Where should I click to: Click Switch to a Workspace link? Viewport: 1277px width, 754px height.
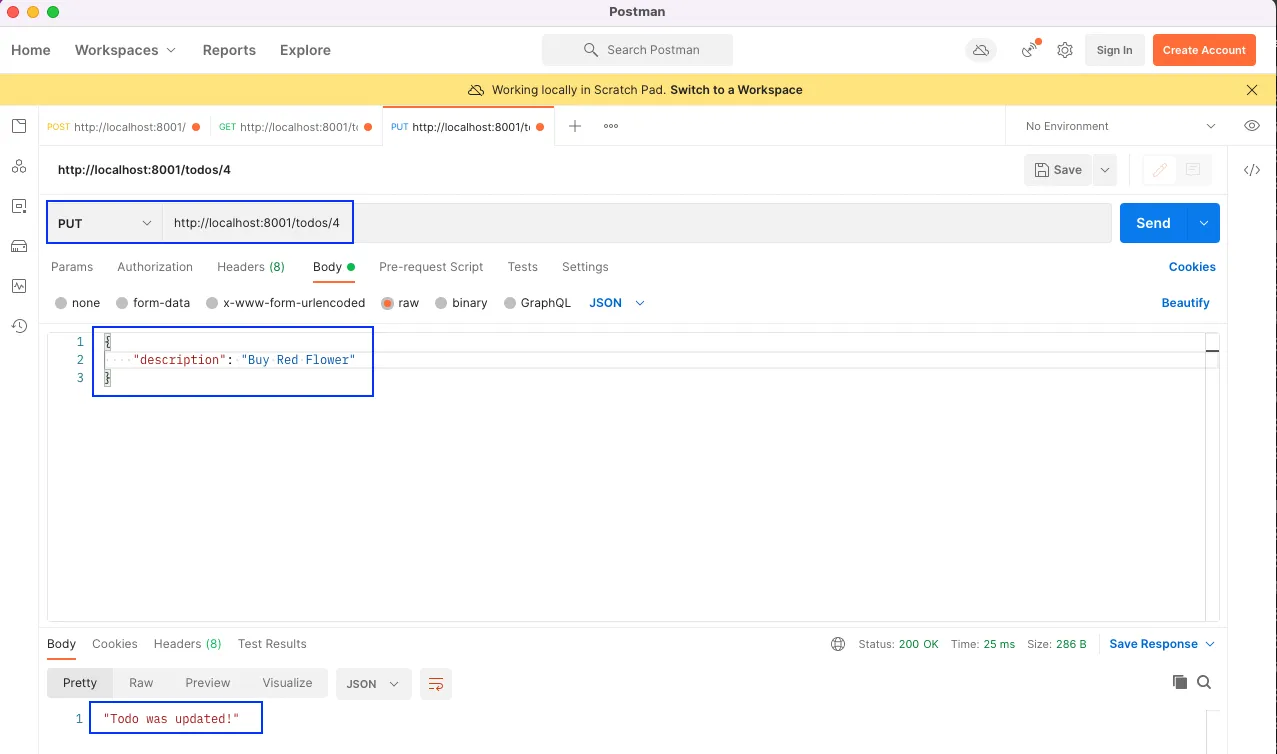tap(736, 90)
